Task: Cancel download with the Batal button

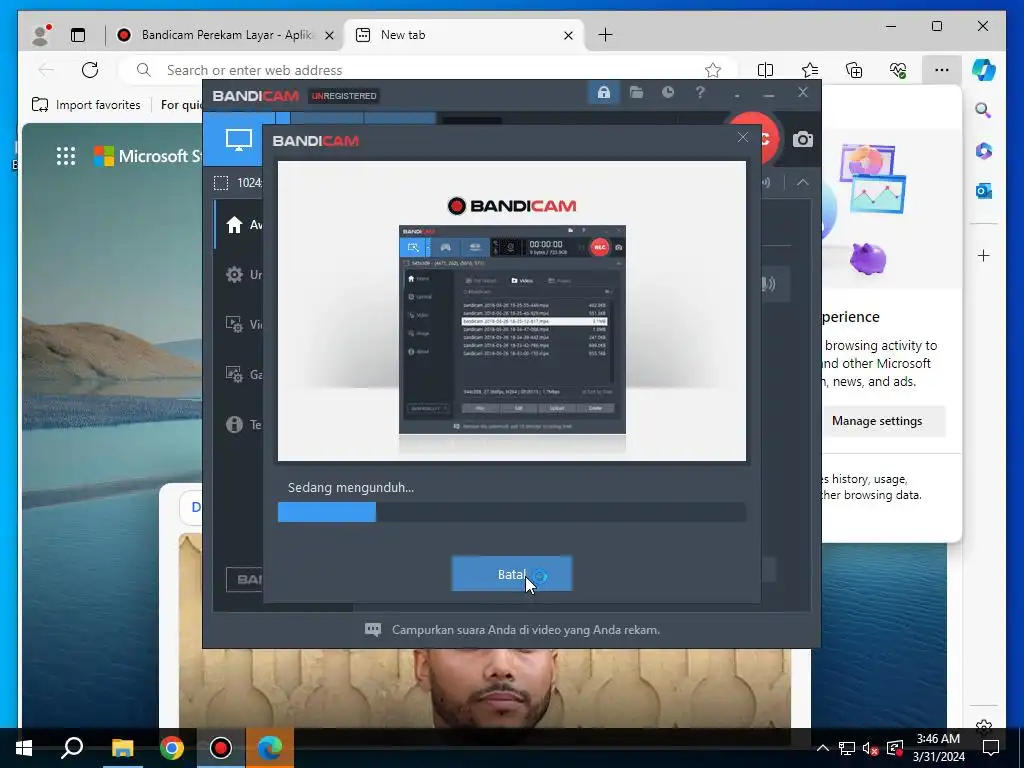Action: [511, 574]
